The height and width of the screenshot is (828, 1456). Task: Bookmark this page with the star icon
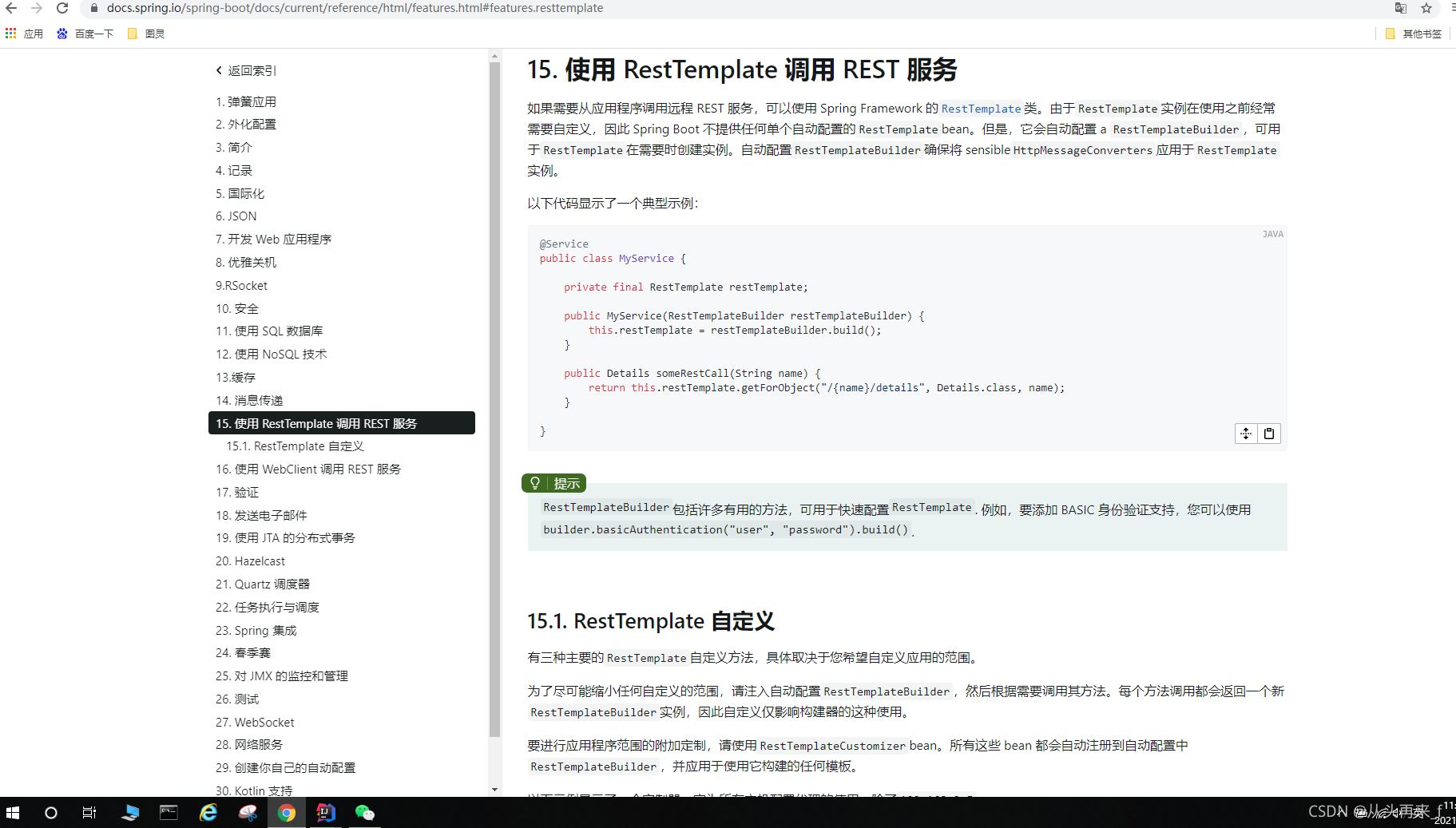tap(1426, 8)
